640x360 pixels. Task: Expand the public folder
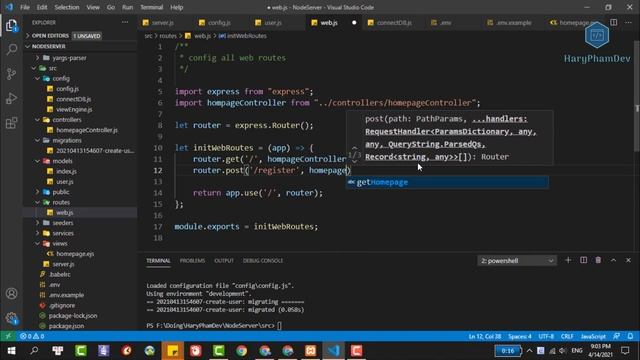point(38,192)
